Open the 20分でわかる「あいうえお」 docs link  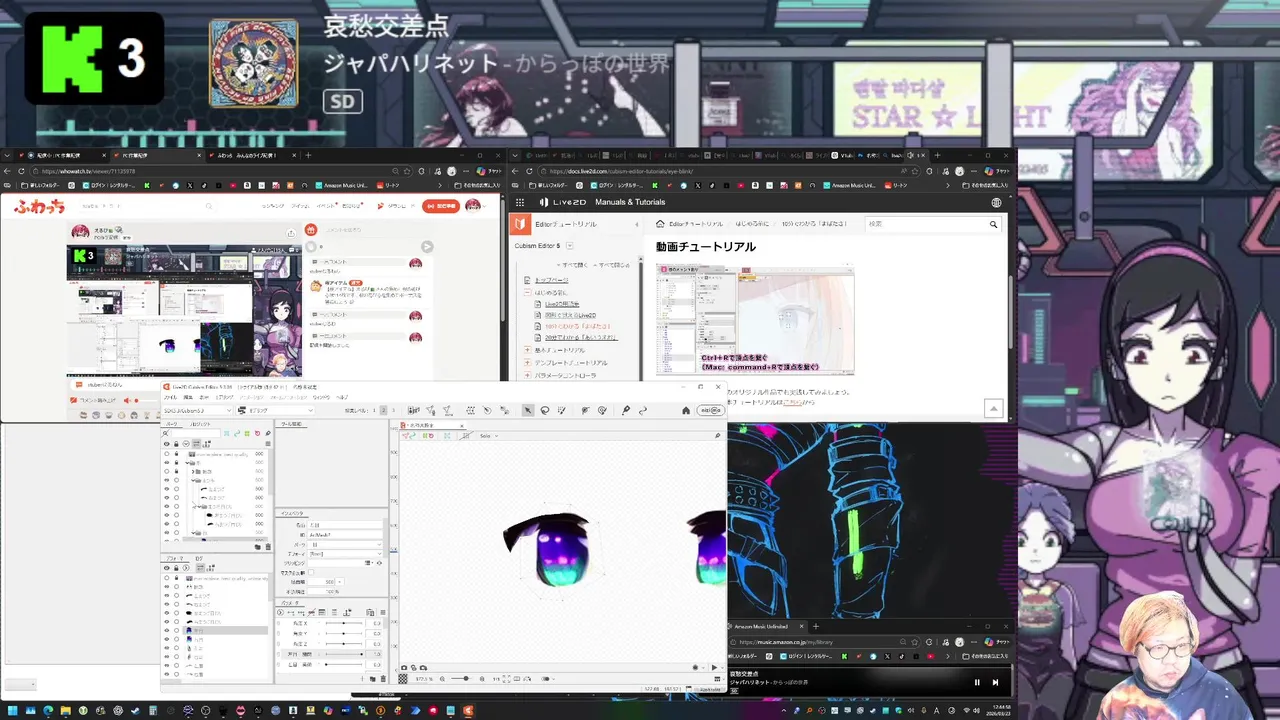tap(582, 338)
